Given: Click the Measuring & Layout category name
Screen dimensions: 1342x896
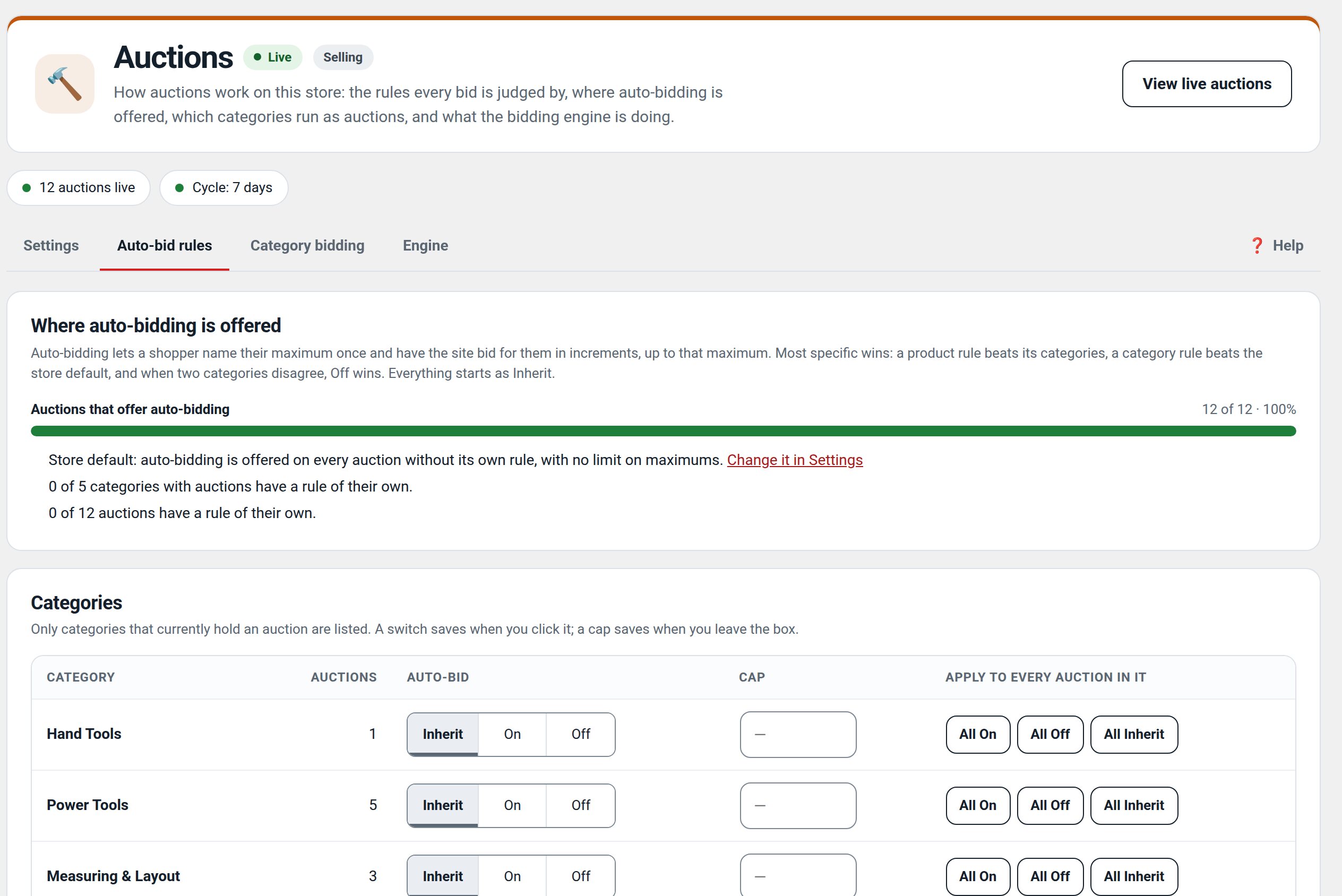Looking at the screenshot, I should [x=113, y=876].
